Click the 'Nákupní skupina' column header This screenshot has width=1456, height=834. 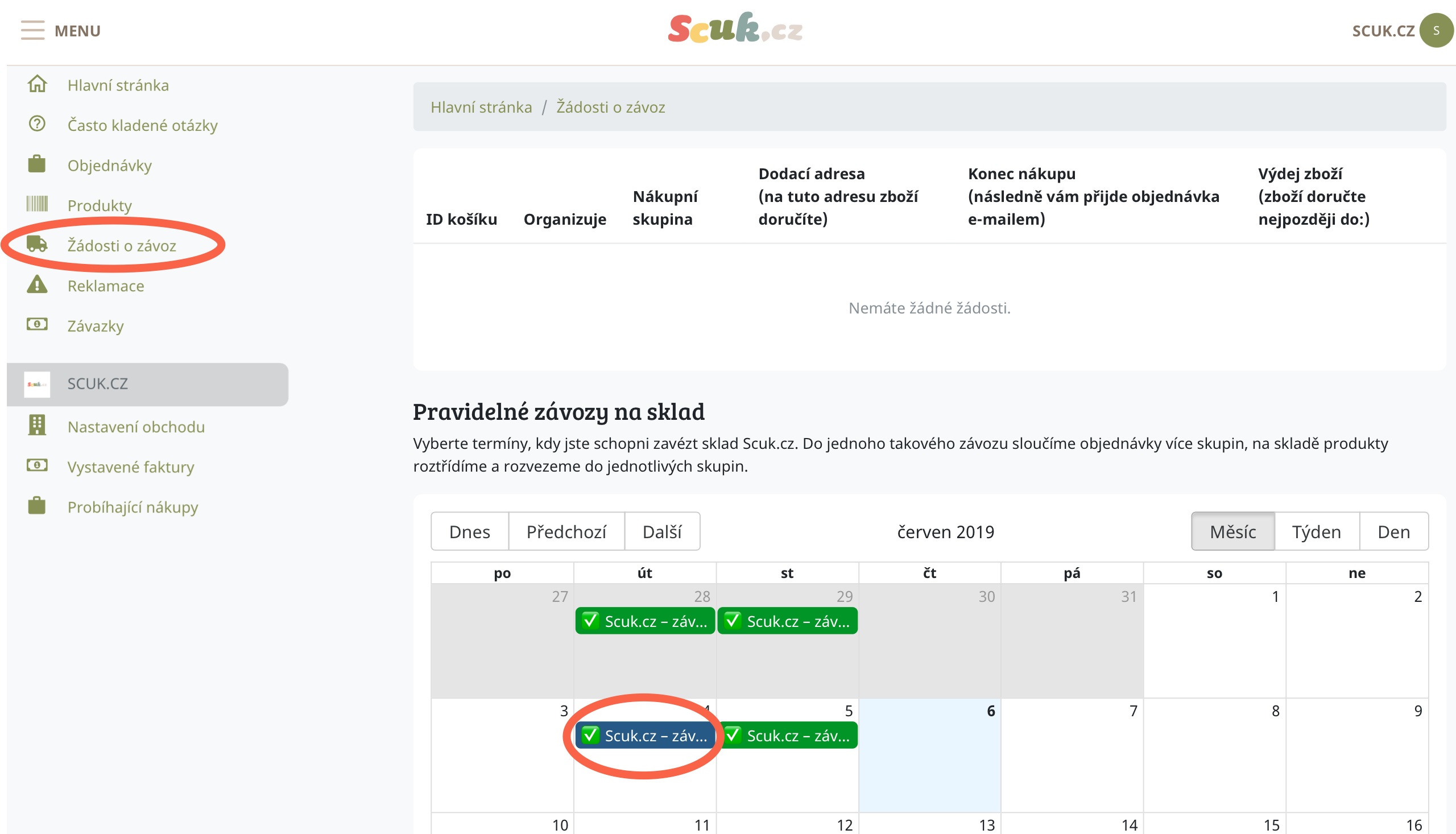tap(665, 208)
